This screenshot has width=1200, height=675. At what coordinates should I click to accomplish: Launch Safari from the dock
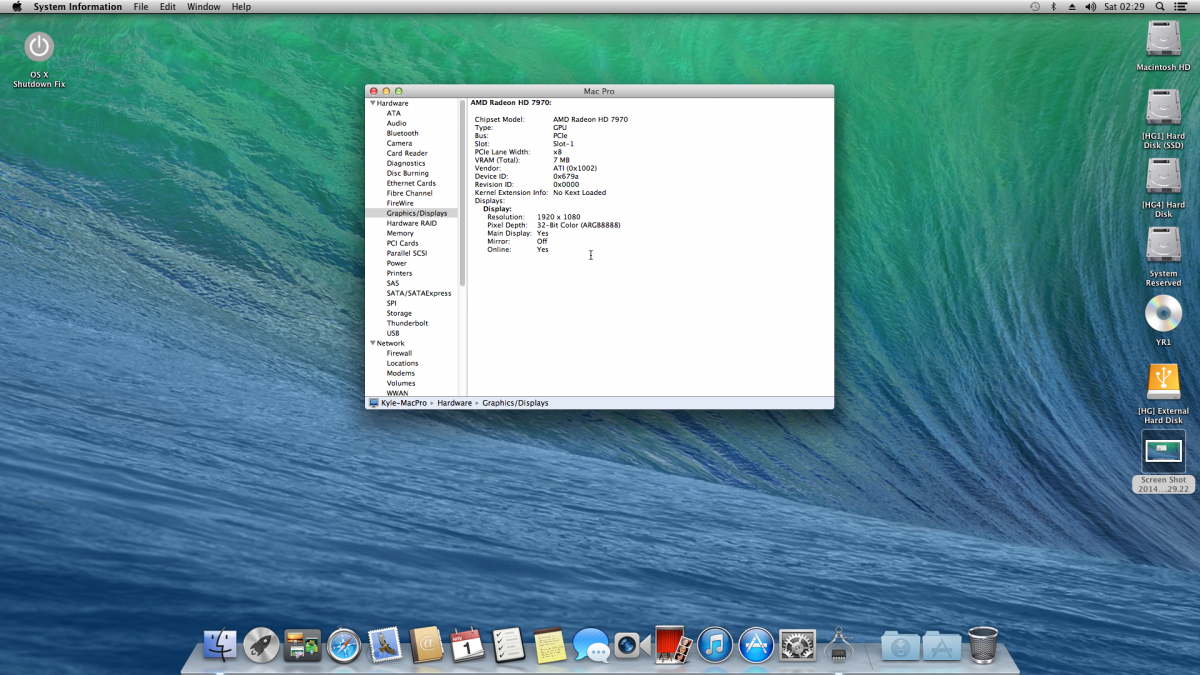[343, 645]
